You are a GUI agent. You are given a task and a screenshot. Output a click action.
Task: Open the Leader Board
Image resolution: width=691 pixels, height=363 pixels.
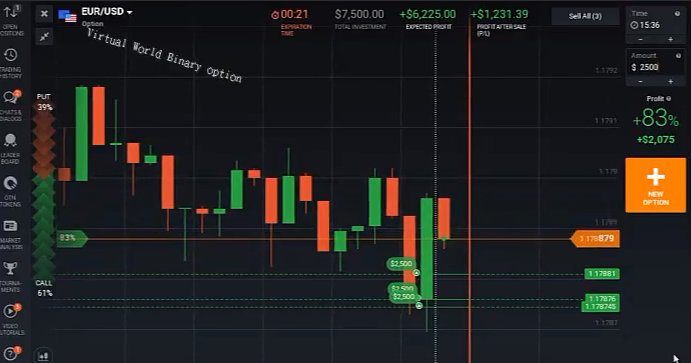[11, 149]
